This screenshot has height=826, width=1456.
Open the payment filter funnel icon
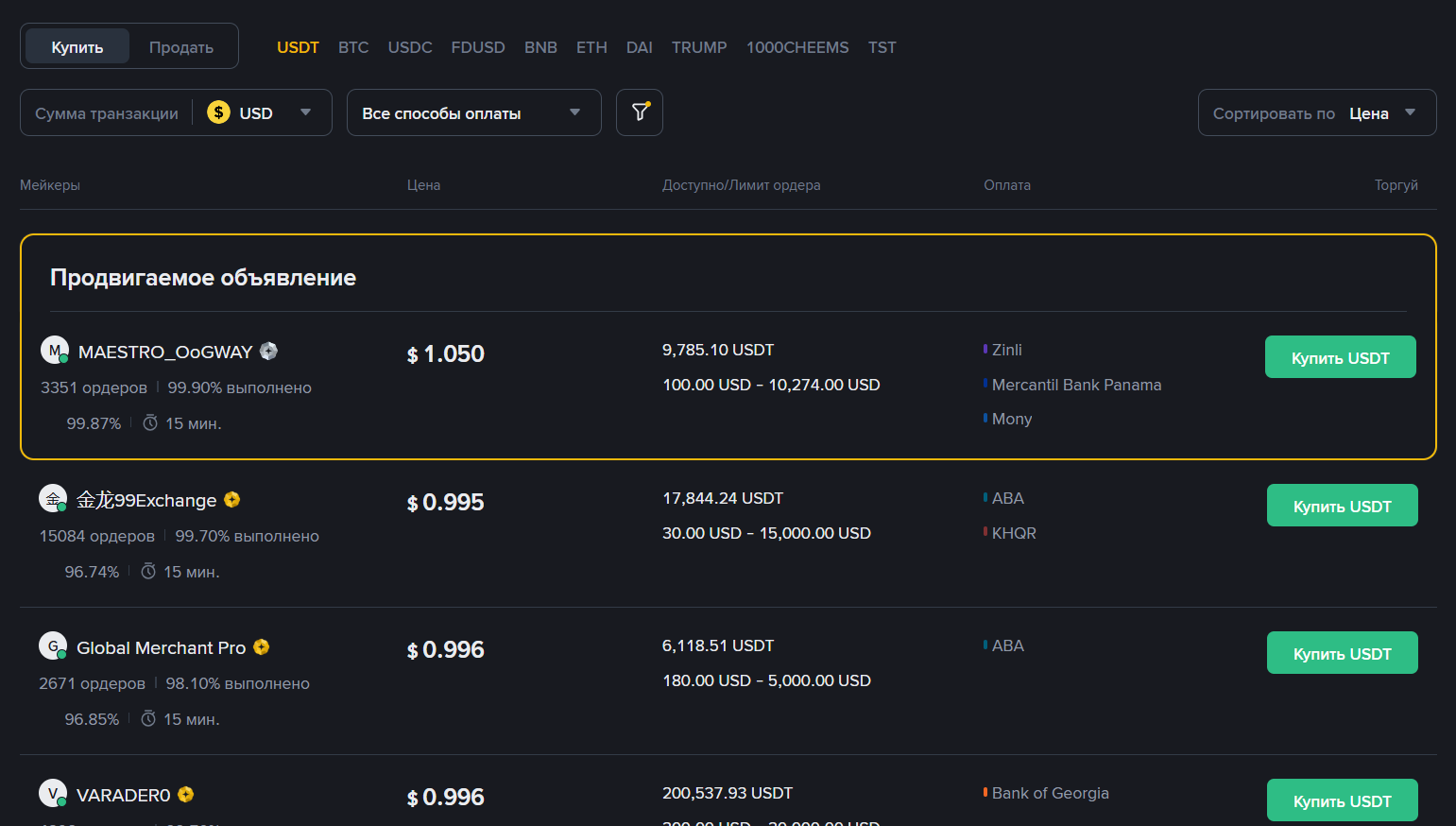(640, 112)
